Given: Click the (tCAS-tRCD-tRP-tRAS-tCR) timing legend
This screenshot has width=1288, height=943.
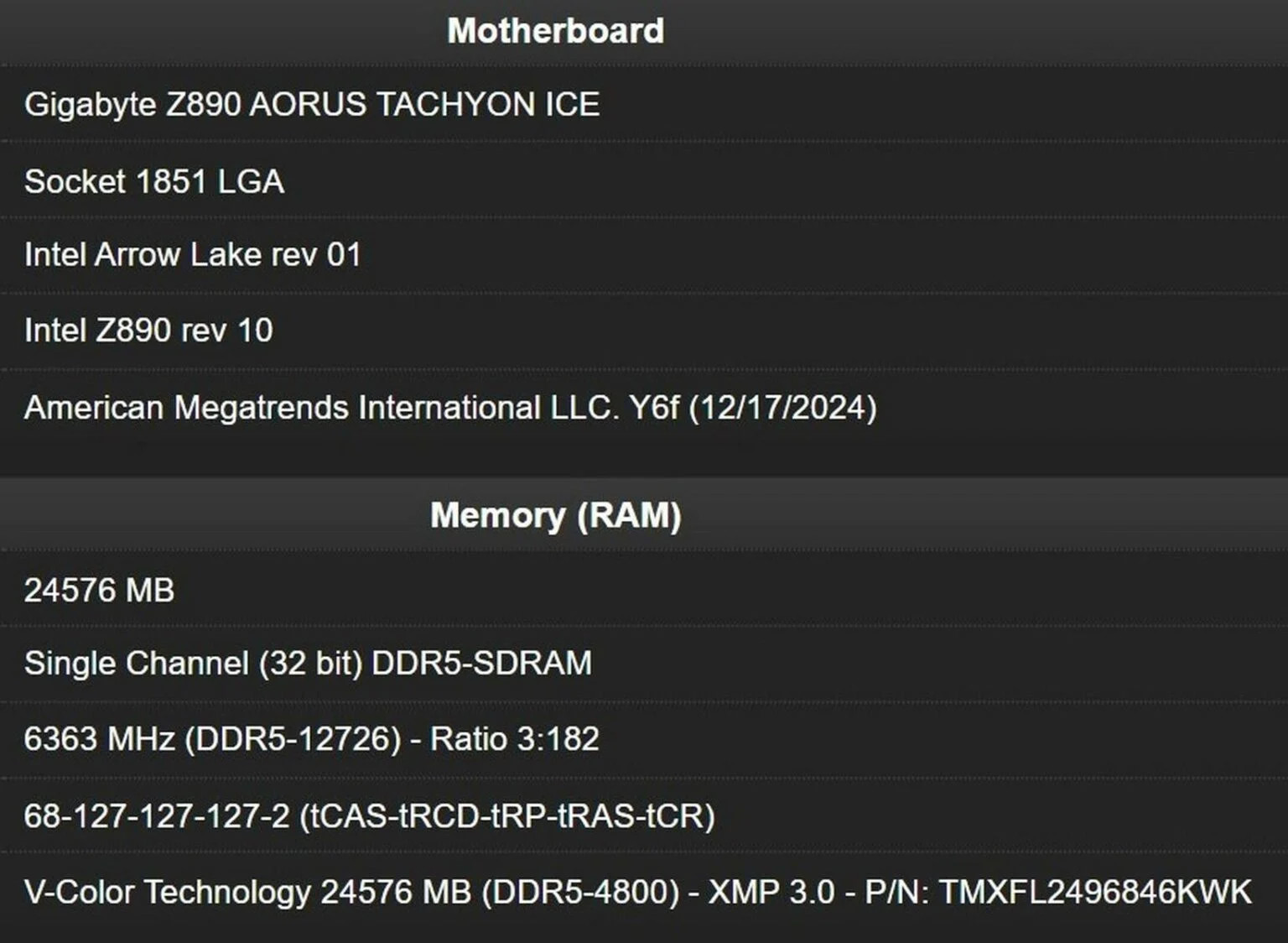Looking at the screenshot, I should pyautogui.click(x=506, y=815).
